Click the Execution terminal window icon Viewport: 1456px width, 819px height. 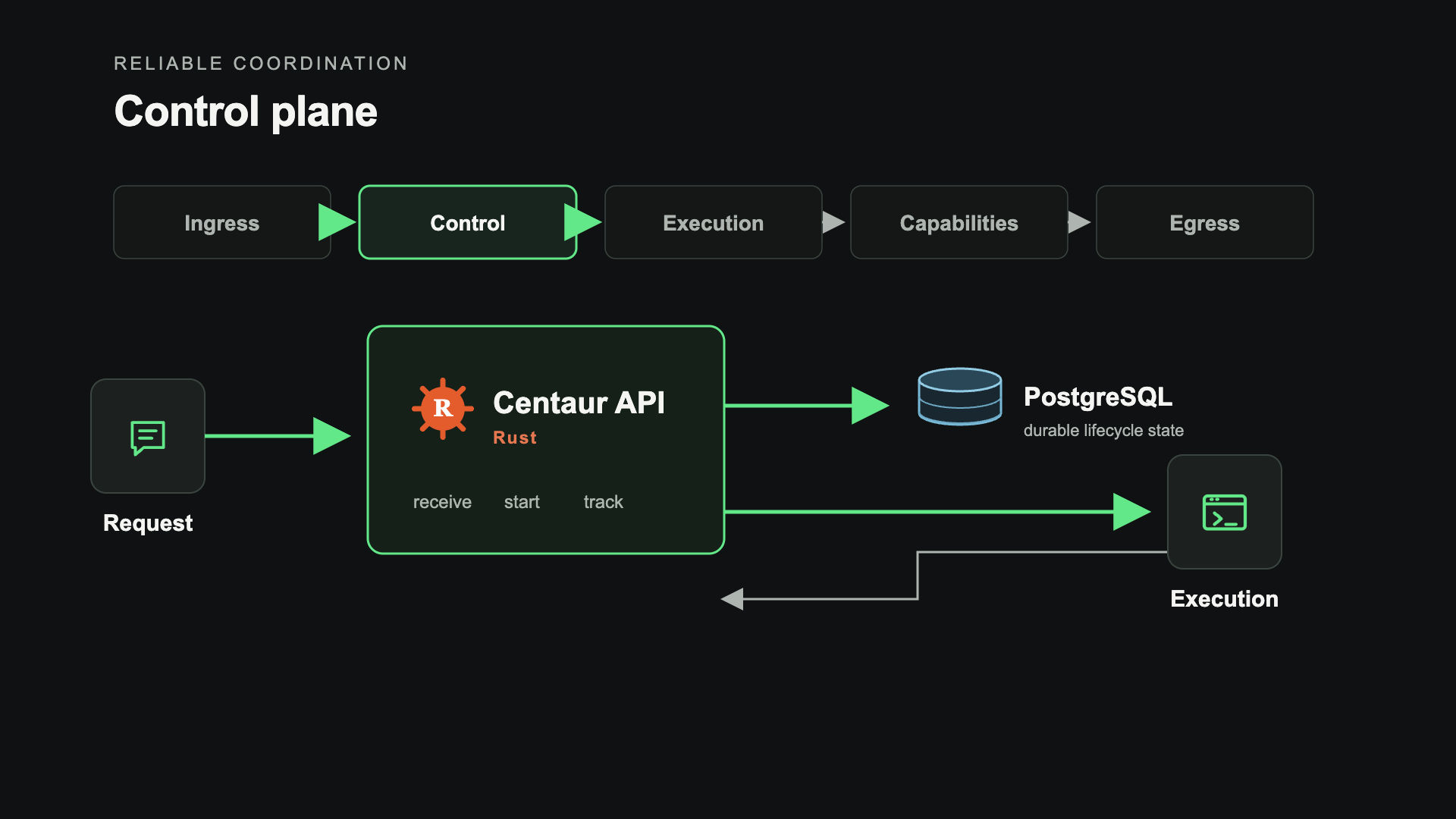pos(1225,512)
